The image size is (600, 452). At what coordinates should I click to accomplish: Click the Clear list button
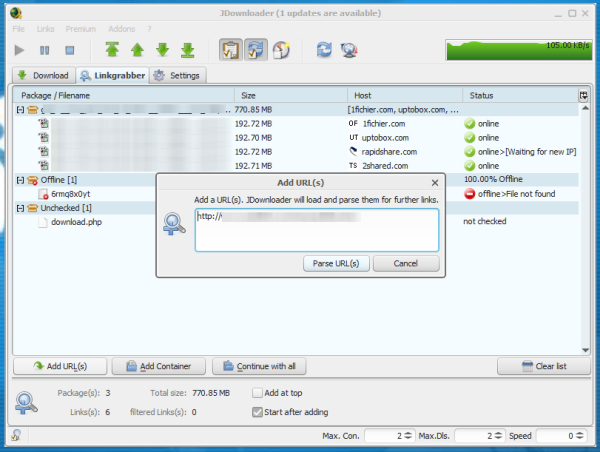pyautogui.click(x=543, y=366)
